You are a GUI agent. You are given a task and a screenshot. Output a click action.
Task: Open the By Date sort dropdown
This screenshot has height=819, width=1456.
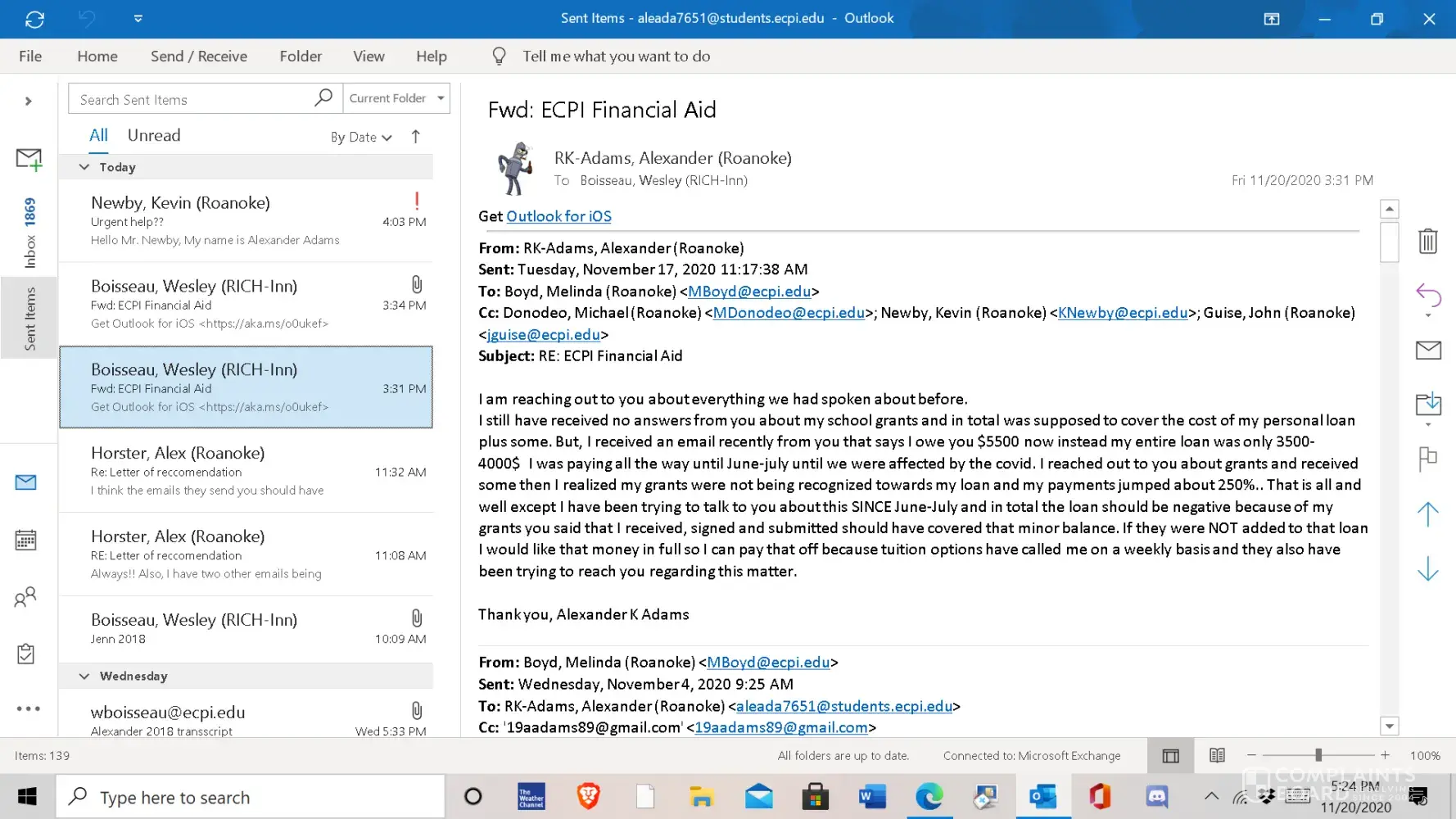tap(361, 137)
